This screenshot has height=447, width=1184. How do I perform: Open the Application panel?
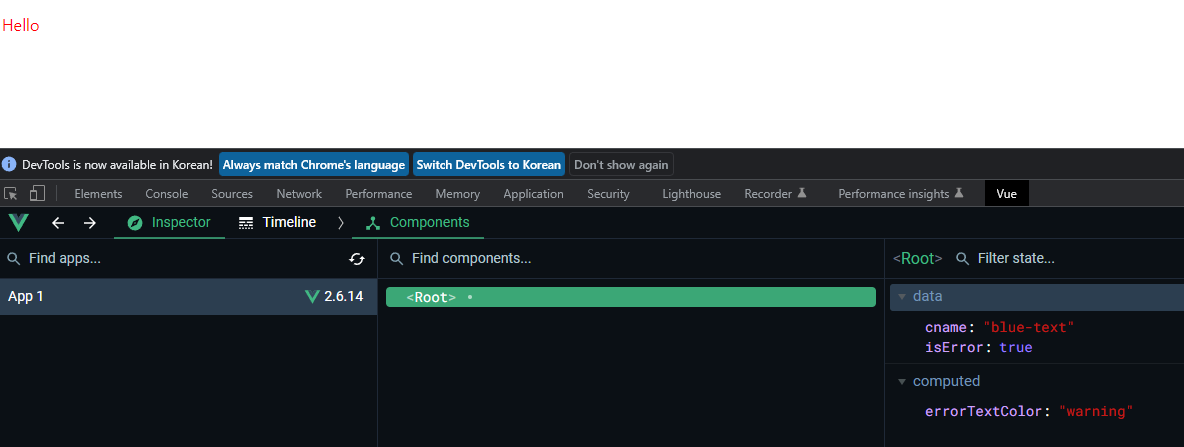pyautogui.click(x=533, y=194)
